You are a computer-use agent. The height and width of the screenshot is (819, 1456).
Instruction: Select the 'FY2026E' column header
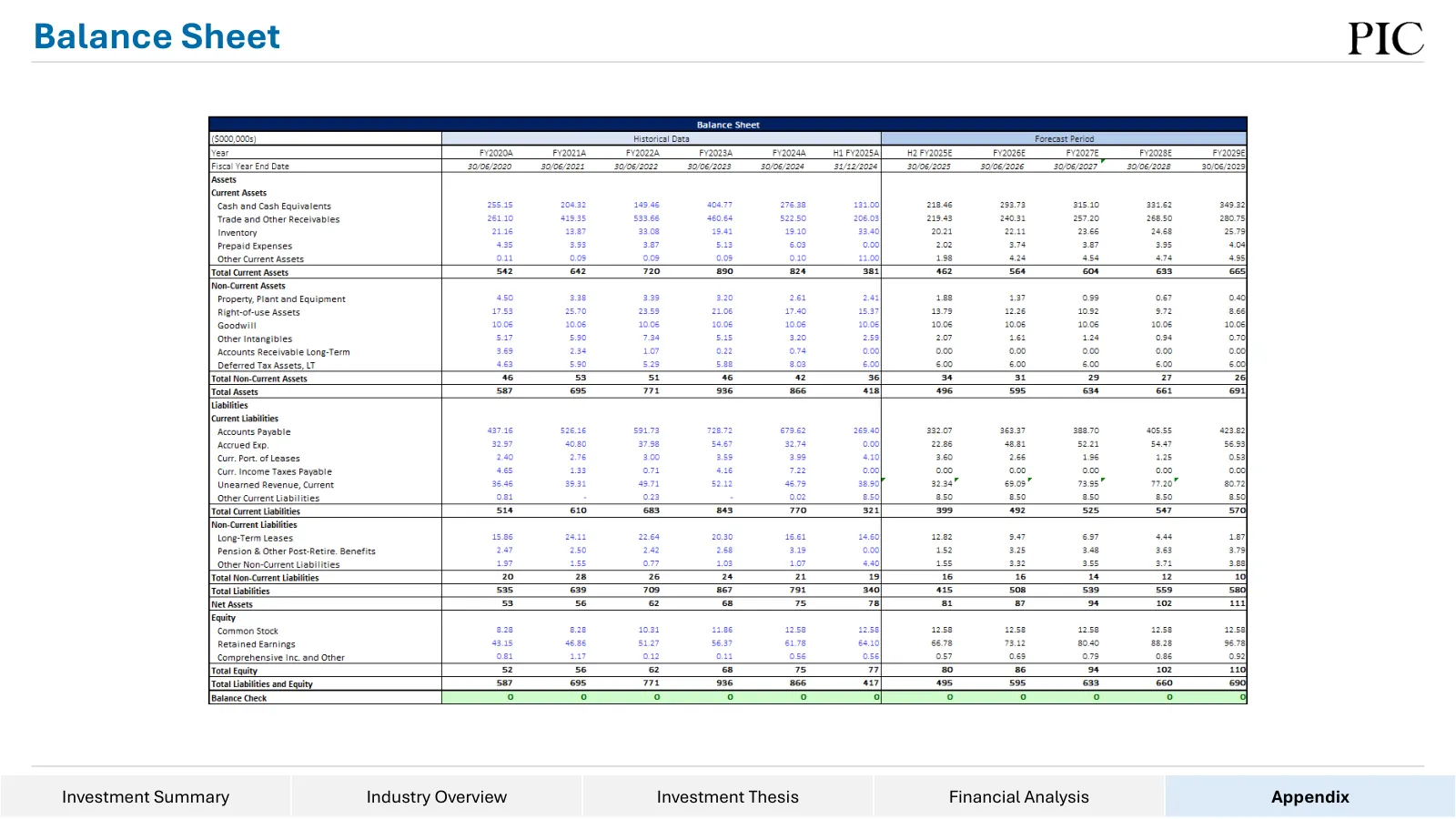1008,153
